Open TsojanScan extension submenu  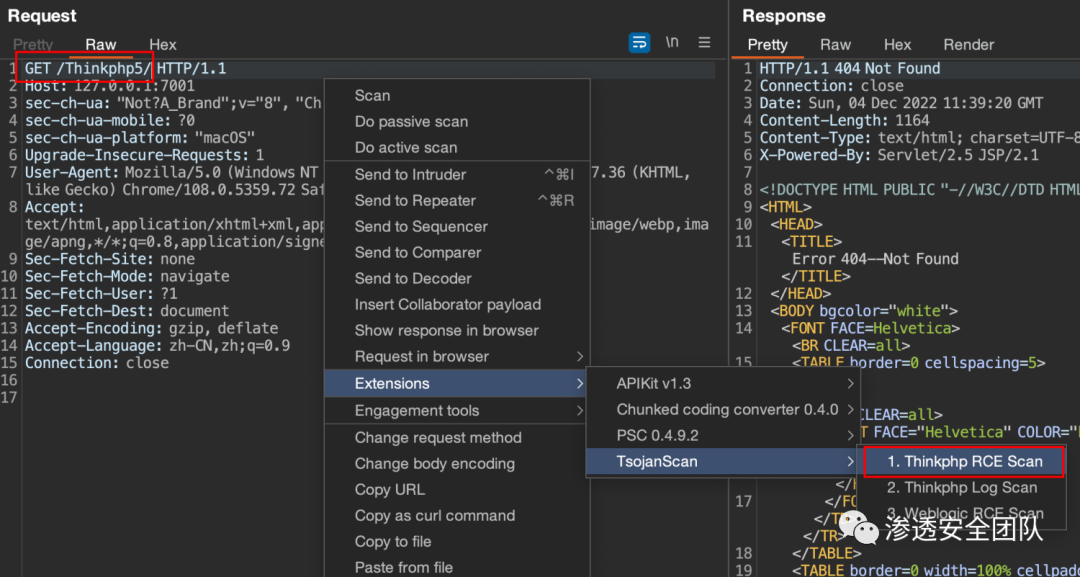657,461
